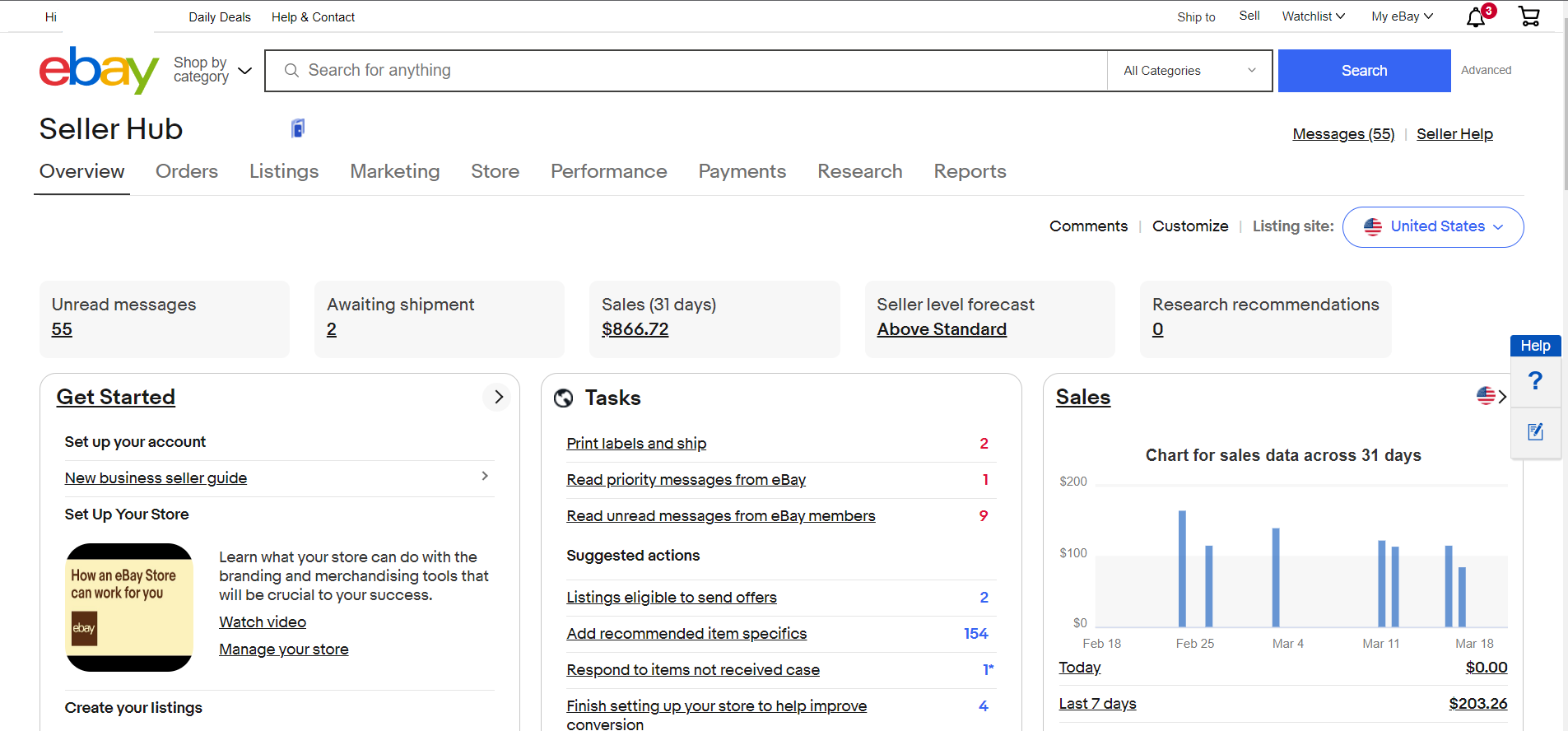
Task: Go to the Store tab
Action: (496, 171)
